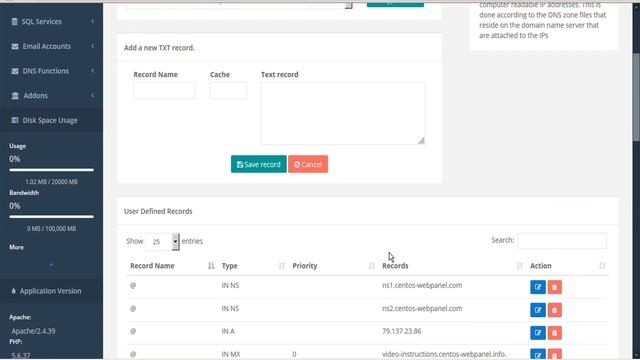
Task: Click the 1.02 MB / 20000 MB text
Action: click(x=51, y=182)
